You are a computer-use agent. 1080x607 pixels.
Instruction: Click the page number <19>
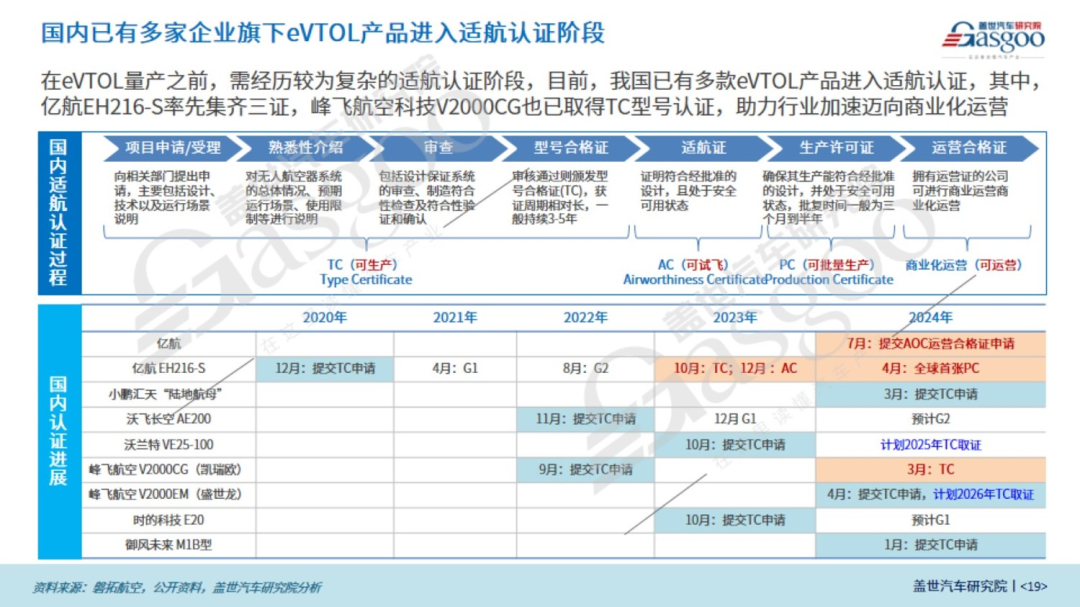click(x=1034, y=586)
